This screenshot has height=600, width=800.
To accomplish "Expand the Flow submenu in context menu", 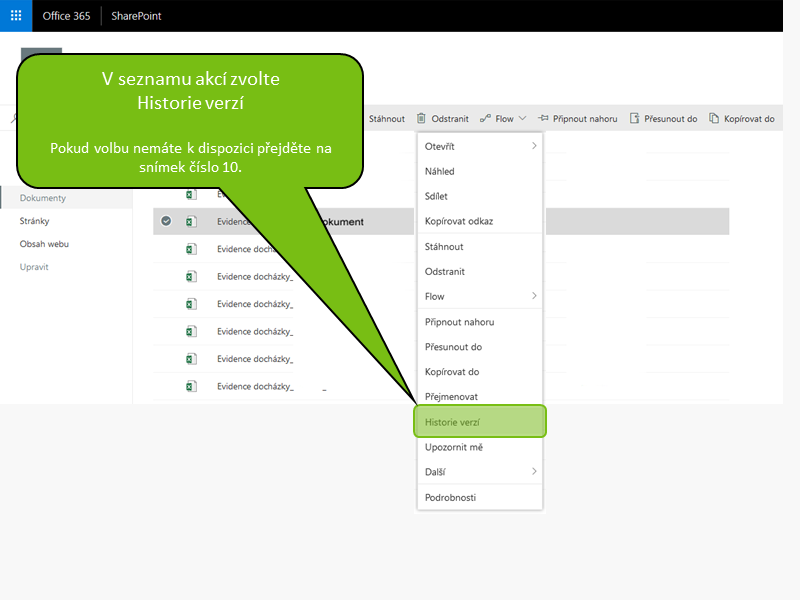I will [x=534, y=296].
